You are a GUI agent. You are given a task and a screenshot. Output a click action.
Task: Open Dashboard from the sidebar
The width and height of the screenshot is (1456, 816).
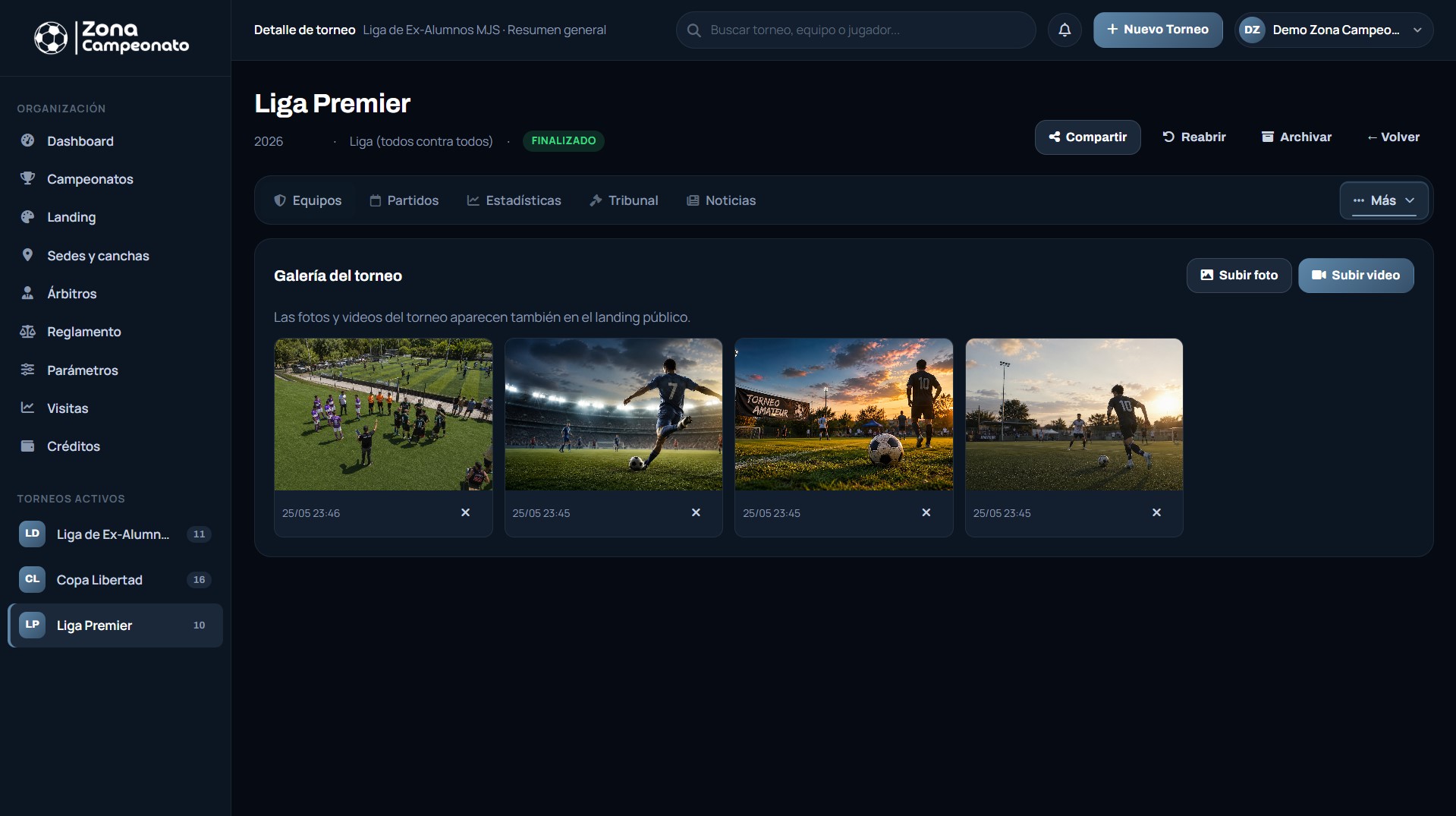[x=115, y=141]
